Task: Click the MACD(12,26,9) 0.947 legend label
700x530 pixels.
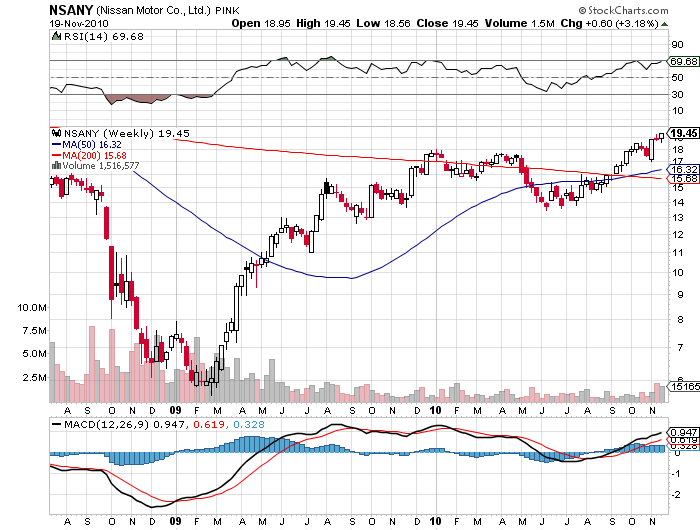Action: tap(124, 424)
